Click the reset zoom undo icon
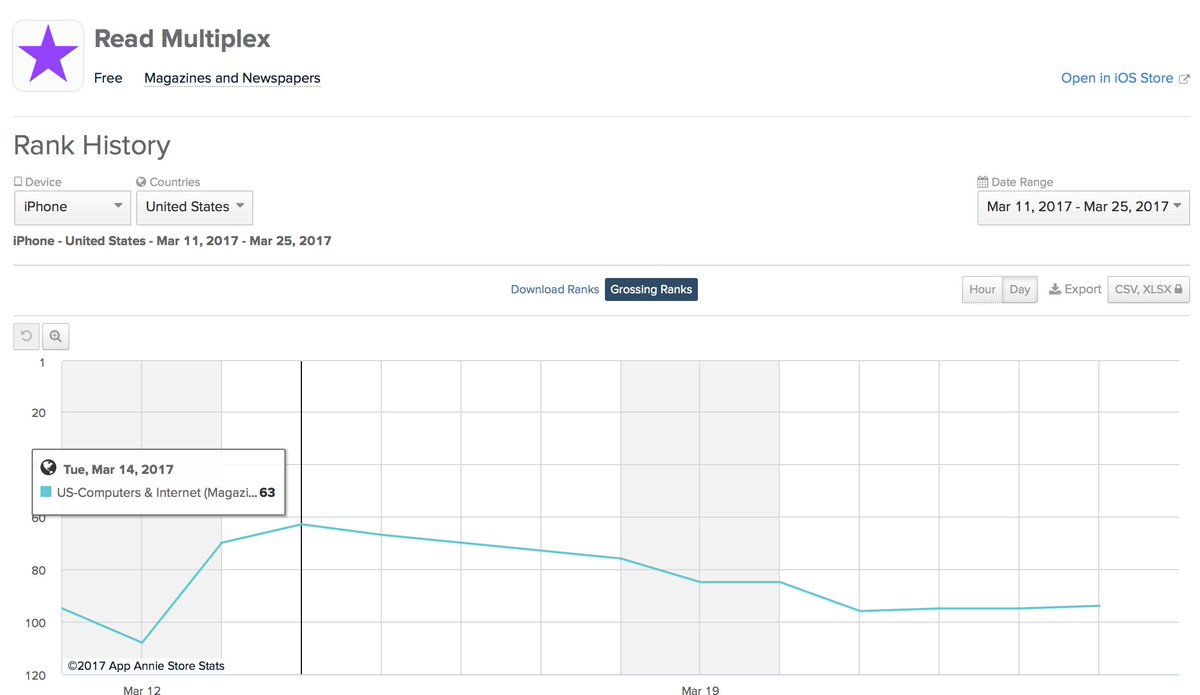This screenshot has height=695, width=1200. click(x=26, y=337)
